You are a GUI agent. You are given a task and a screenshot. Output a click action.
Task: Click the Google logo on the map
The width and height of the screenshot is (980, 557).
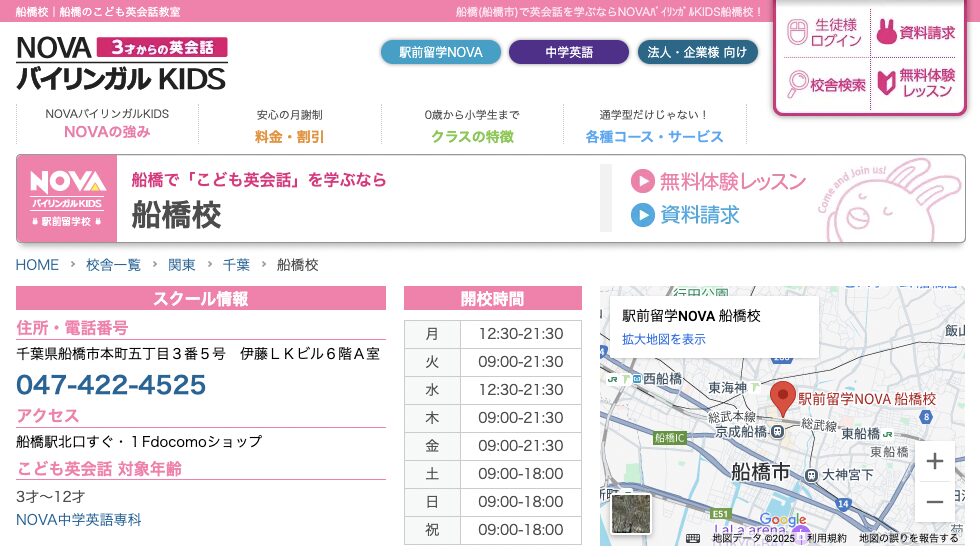tap(782, 519)
